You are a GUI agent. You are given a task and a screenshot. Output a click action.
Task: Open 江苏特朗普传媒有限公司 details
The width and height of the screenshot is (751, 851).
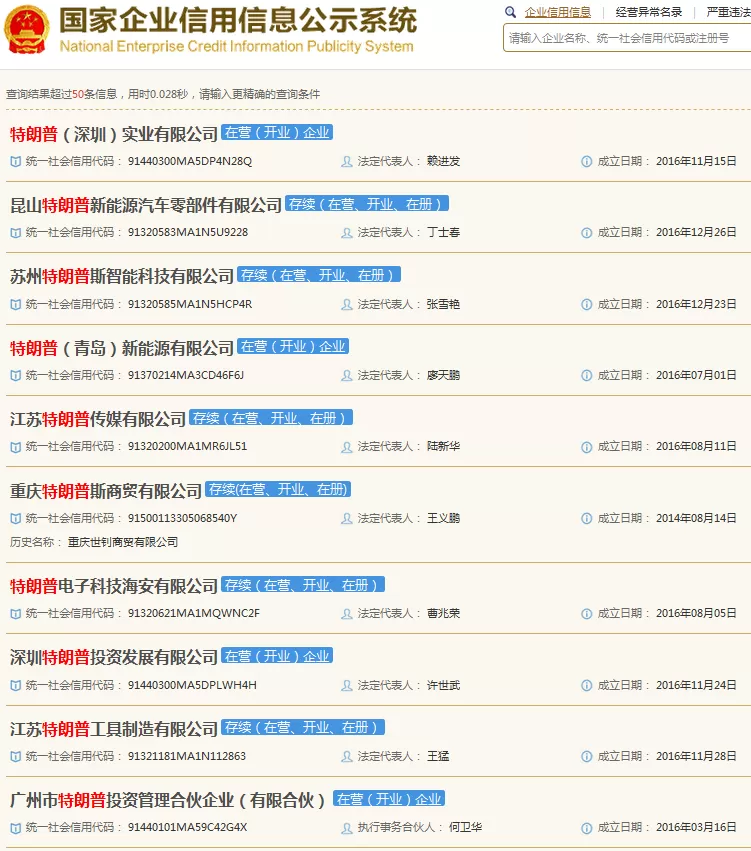pyautogui.click(x=98, y=419)
